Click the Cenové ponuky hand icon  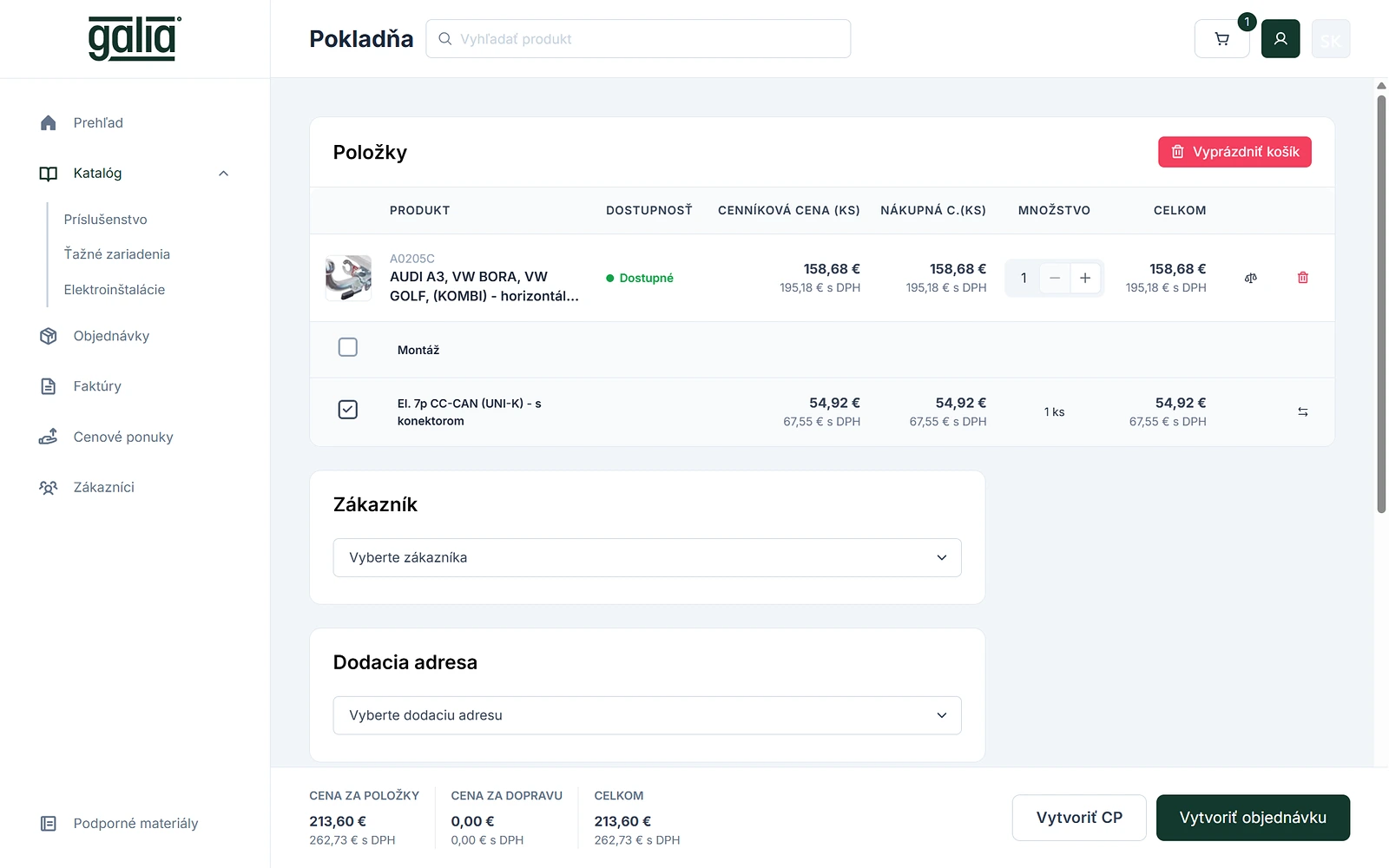coord(49,437)
